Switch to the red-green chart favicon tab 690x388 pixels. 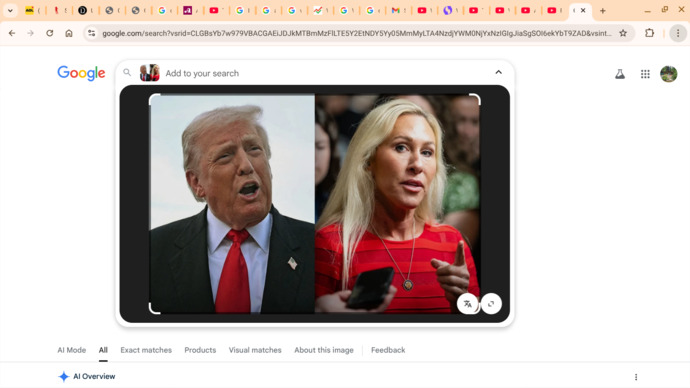click(x=318, y=11)
